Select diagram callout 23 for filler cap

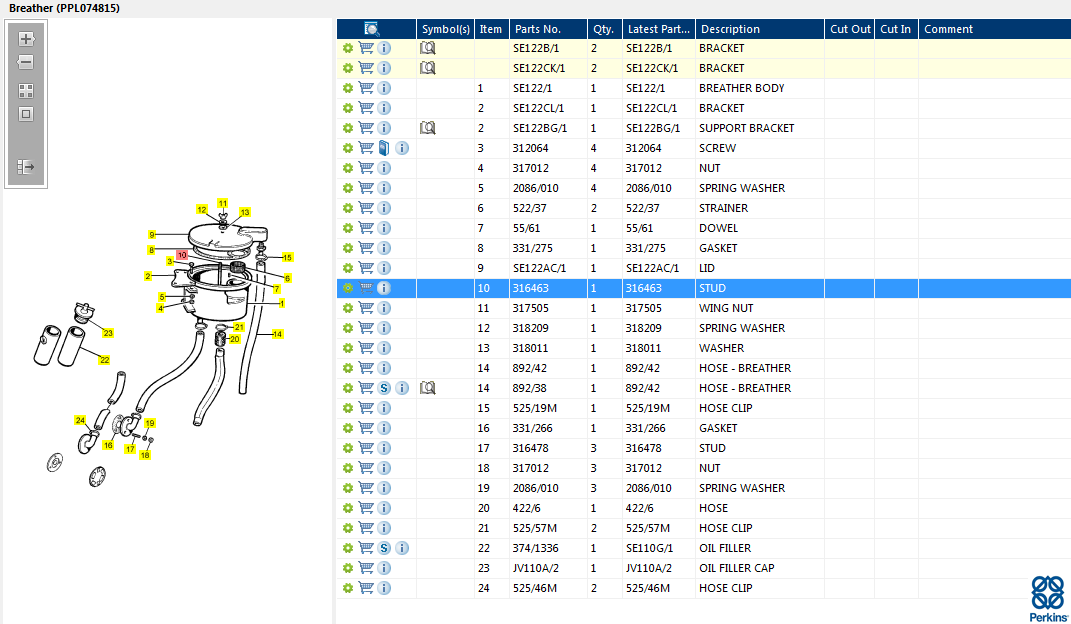coord(108,333)
